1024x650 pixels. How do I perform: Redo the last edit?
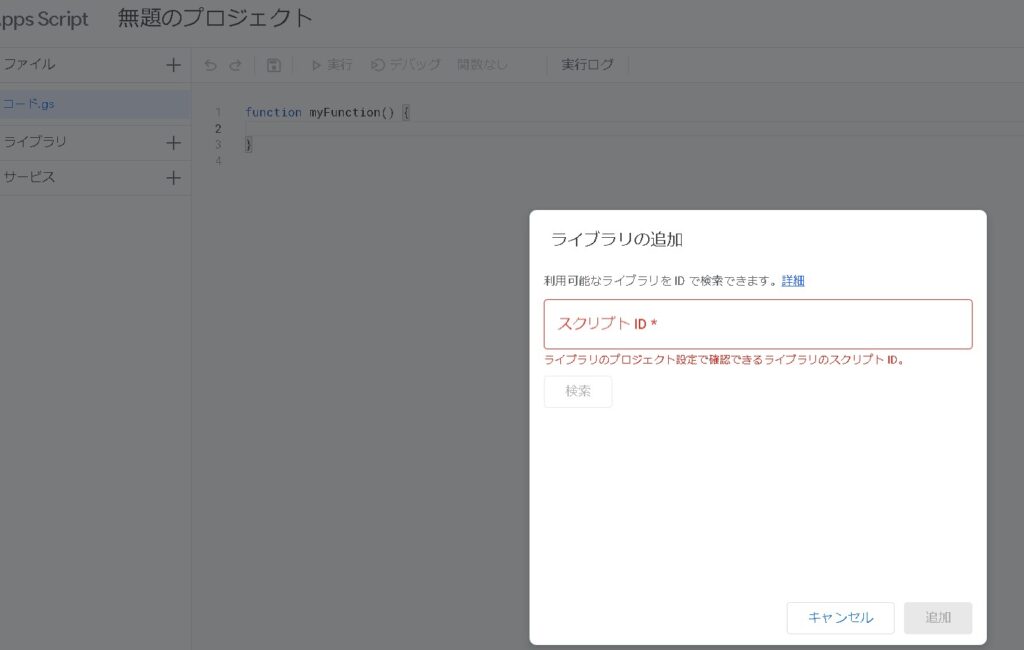tap(235, 65)
